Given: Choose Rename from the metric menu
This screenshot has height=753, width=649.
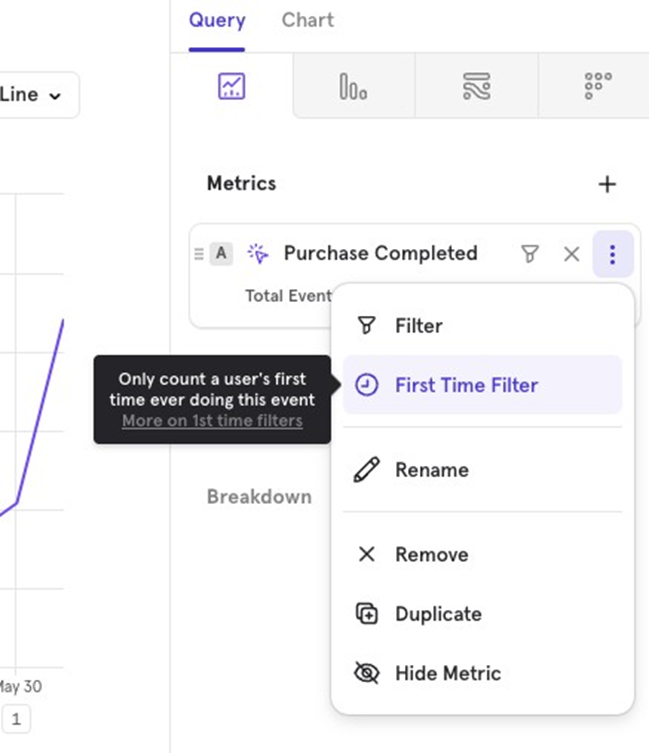Looking at the screenshot, I should [x=431, y=470].
